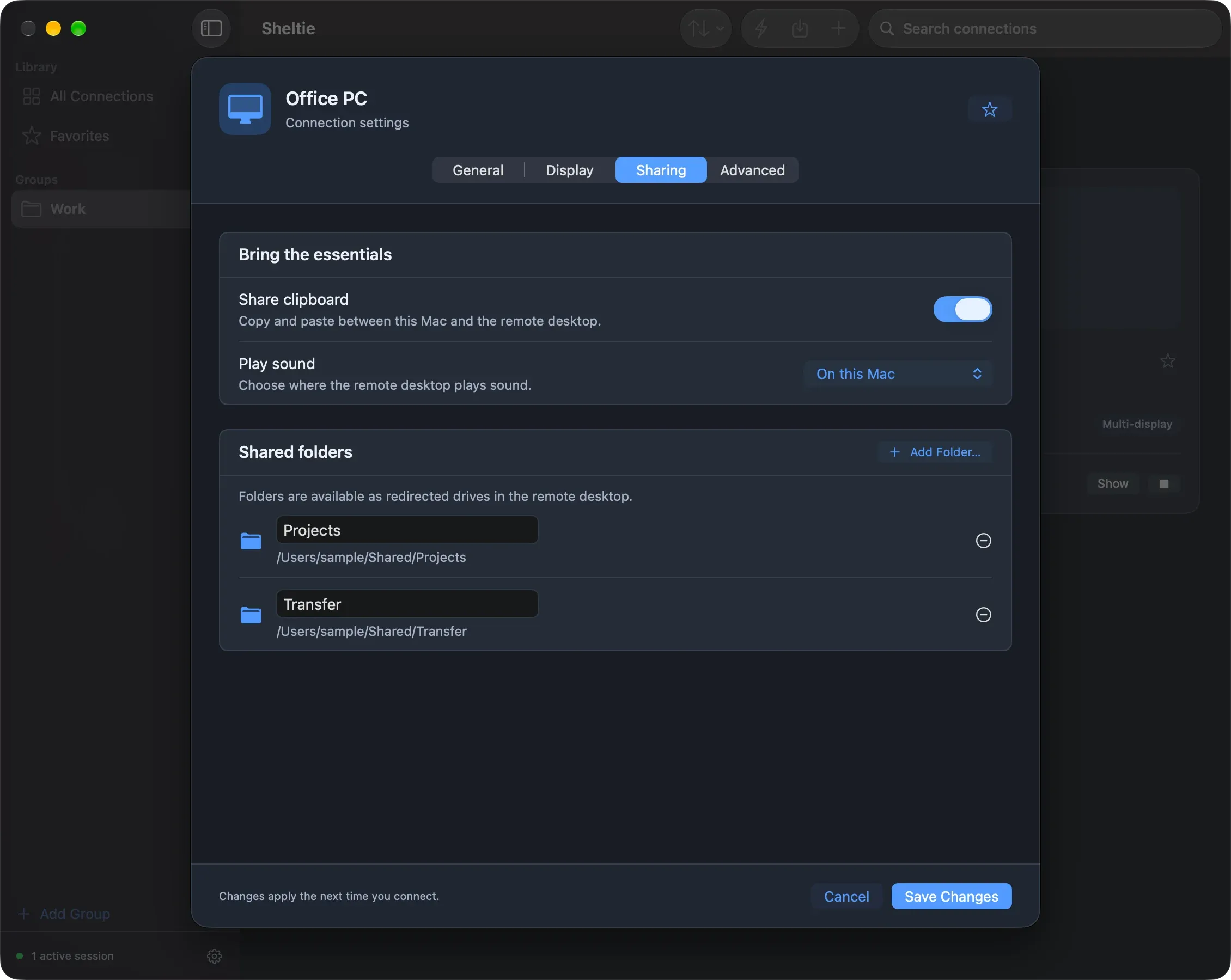
Task: Click Add Folder button
Action: click(935, 452)
